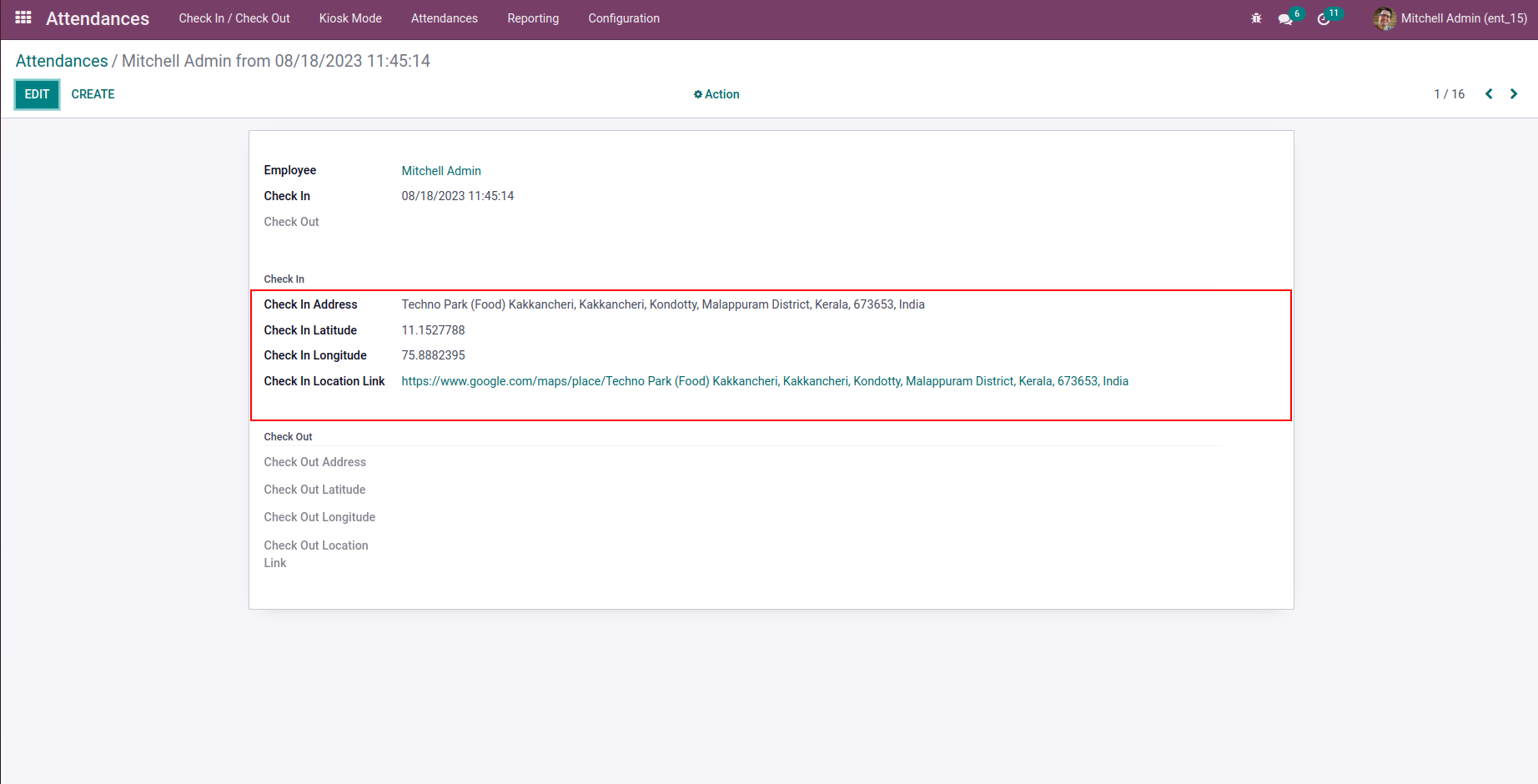Click the Check In Latitude label

pyautogui.click(x=310, y=330)
